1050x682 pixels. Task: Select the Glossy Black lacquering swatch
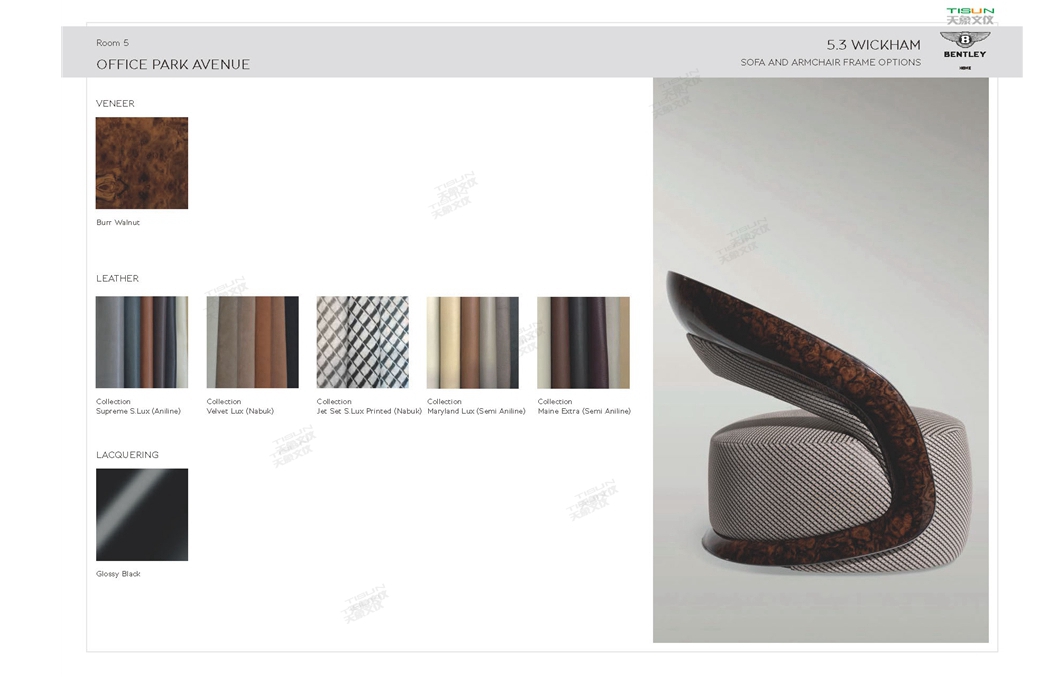(142, 514)
